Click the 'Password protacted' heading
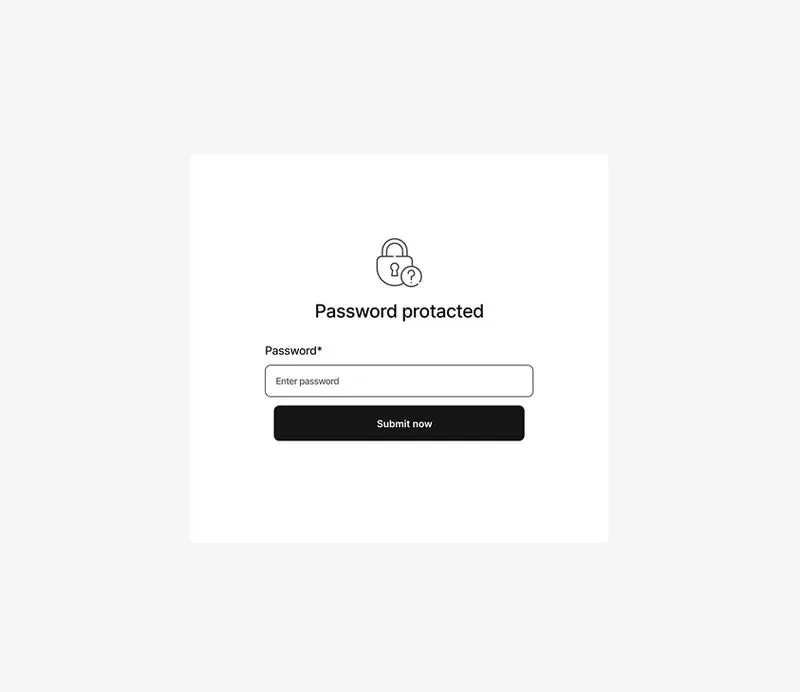 [399, 311]
